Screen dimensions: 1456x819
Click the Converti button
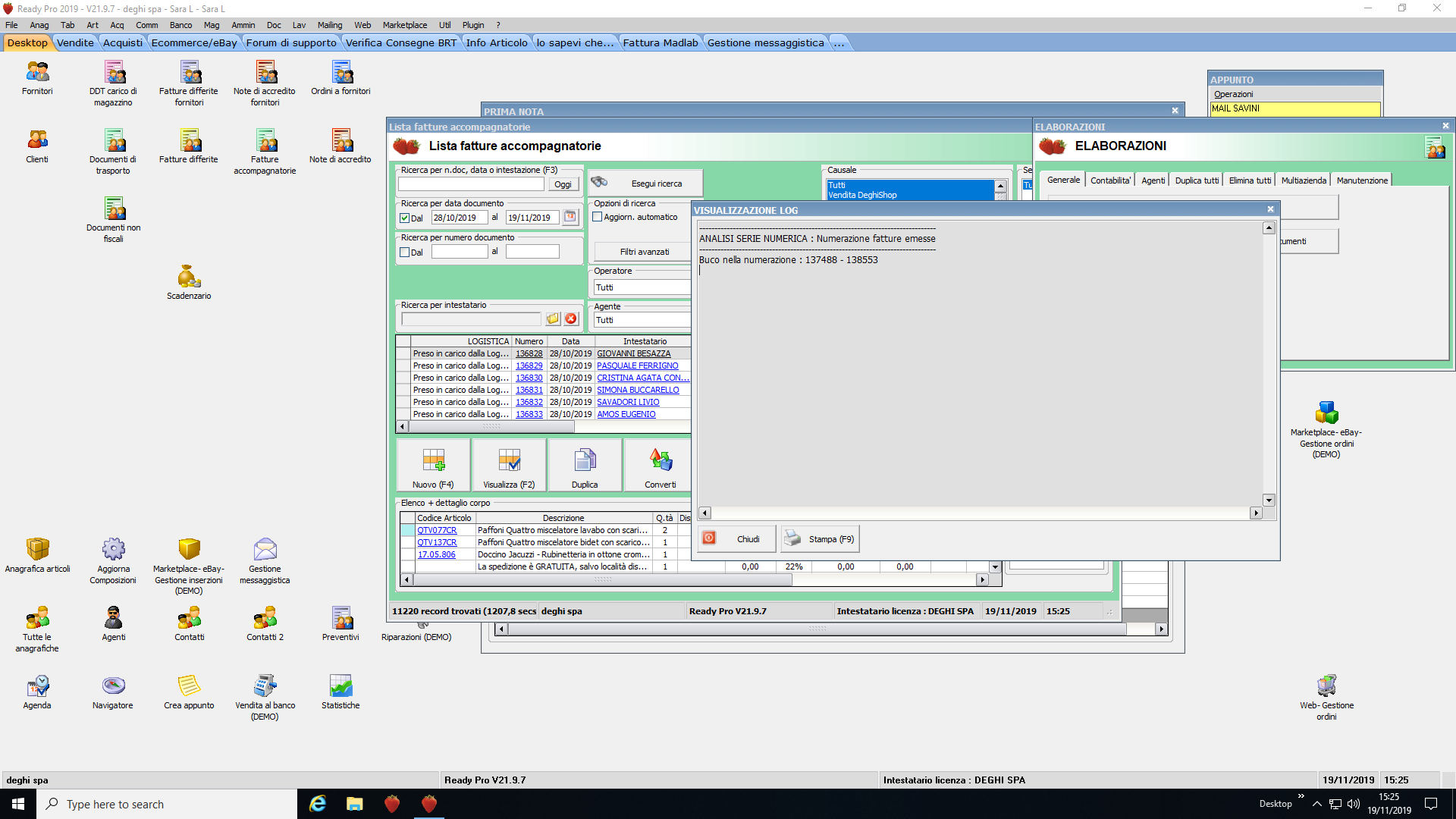click(x=657, y=466)
